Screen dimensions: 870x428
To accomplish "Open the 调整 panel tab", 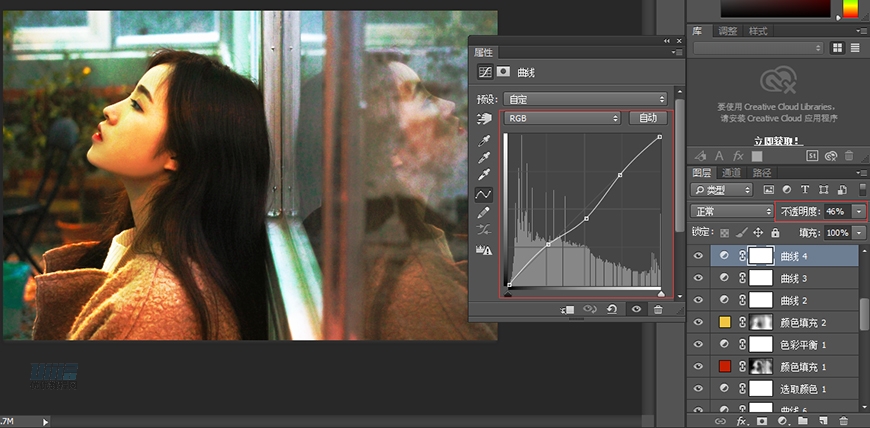I will tap(728, 31).
